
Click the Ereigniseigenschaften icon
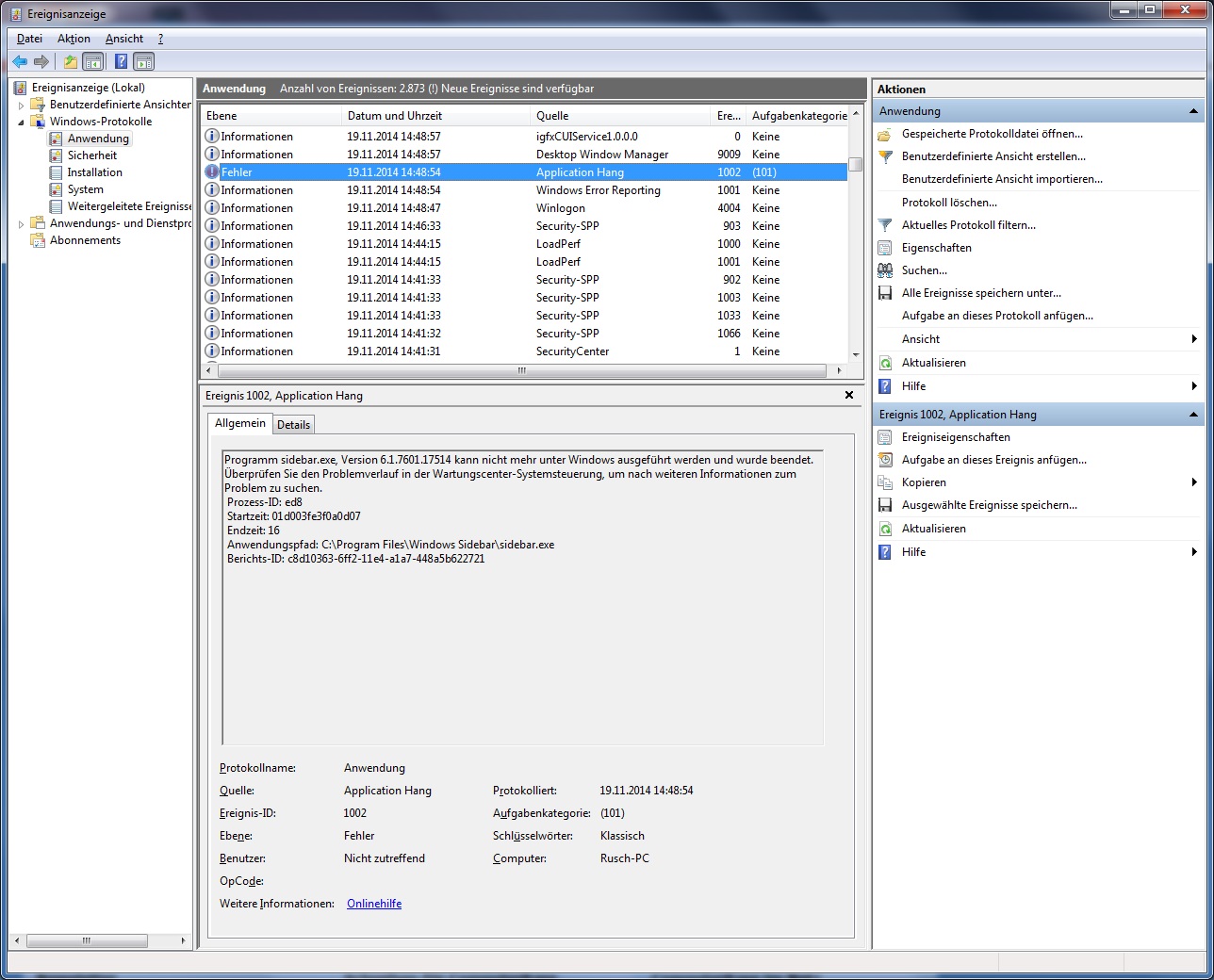[x=885, y=437]
